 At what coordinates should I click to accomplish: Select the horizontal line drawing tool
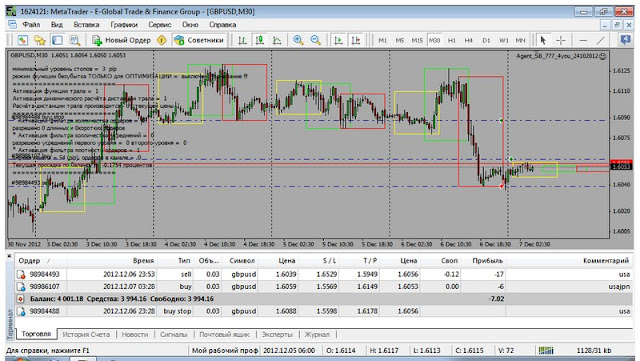click(583, 40)
